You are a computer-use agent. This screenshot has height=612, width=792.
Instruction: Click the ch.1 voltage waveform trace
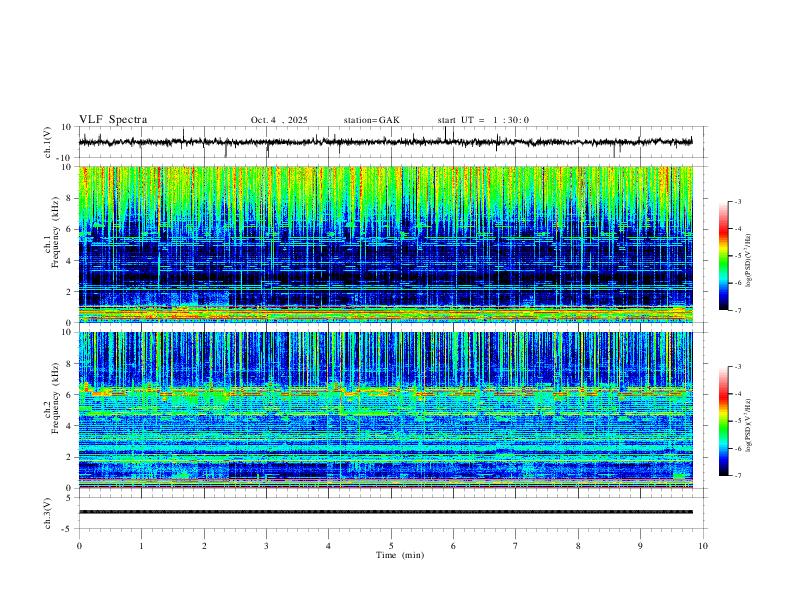[x=385, y=142]
